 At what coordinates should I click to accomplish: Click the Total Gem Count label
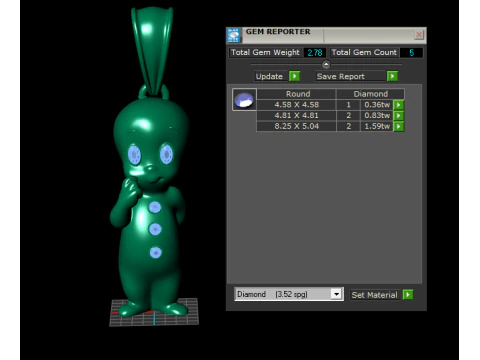pos(364,52)
